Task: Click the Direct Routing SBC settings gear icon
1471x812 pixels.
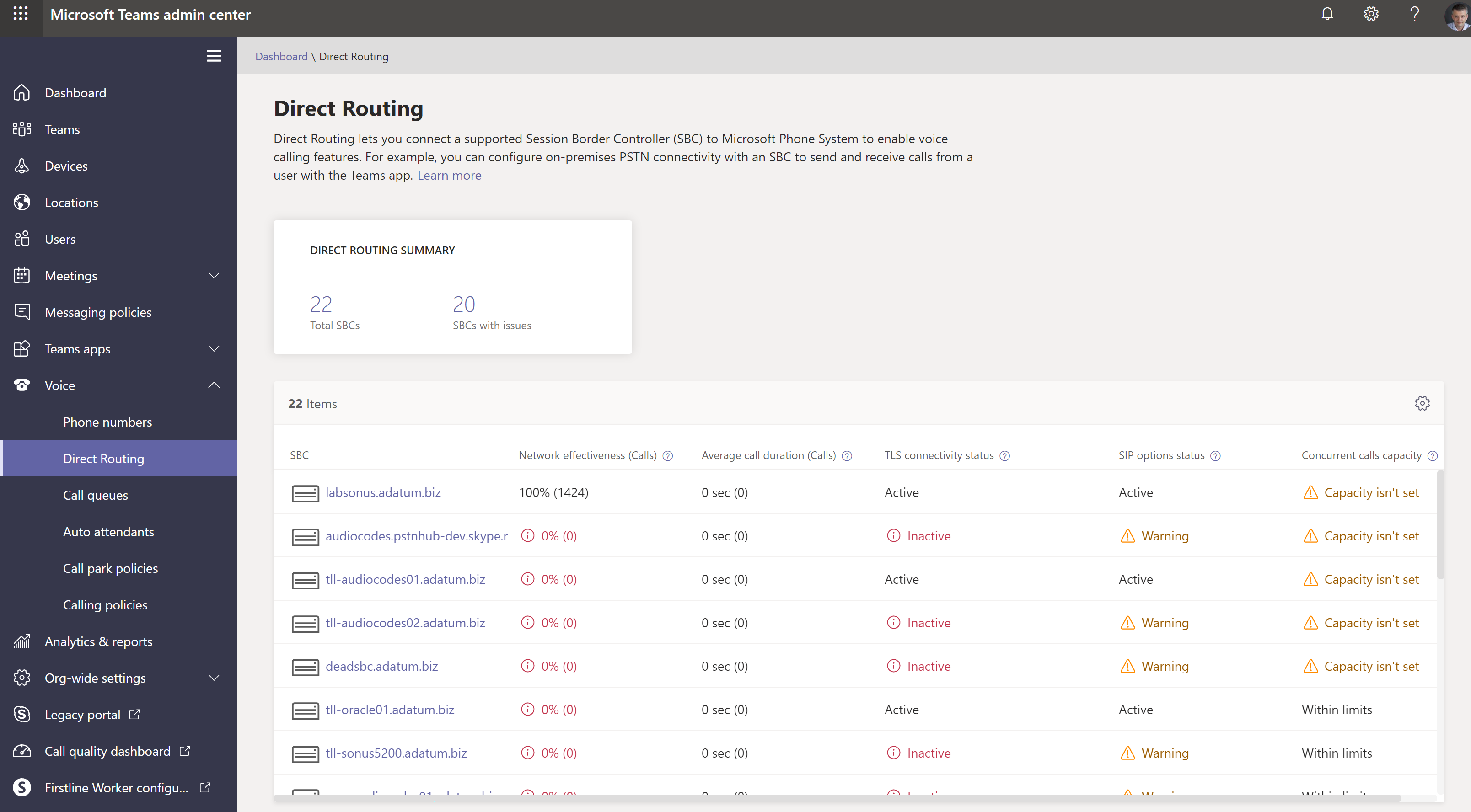Action: (x=1422, y=403)
